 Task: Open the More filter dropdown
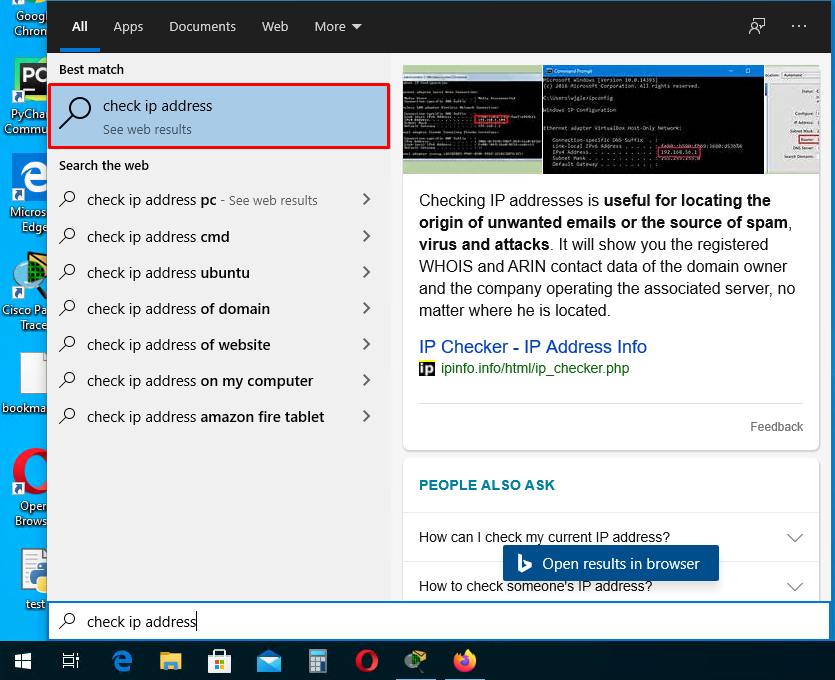pos(338,27)
